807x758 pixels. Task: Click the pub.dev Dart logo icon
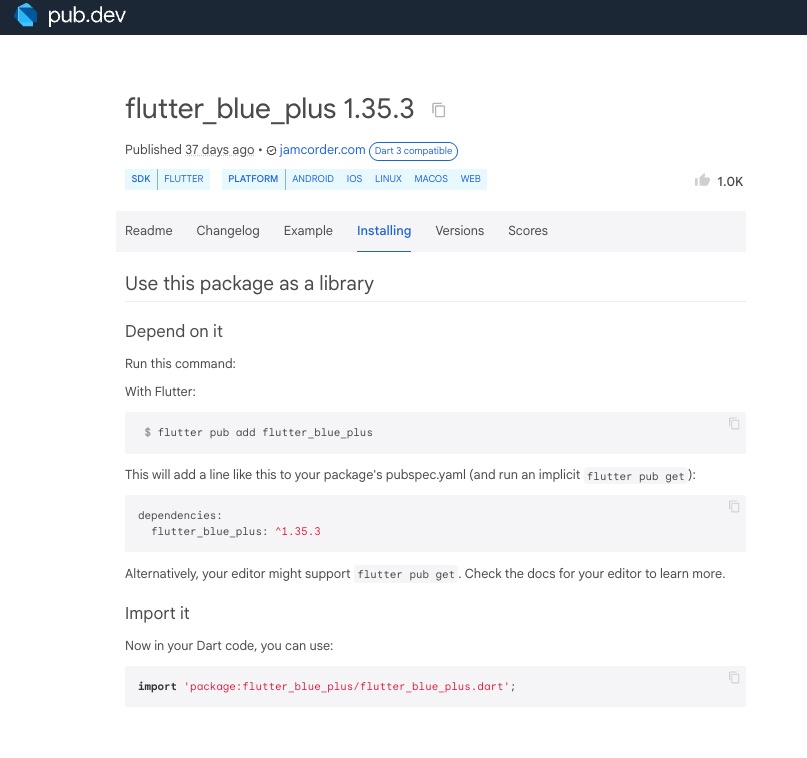point(26,16)
